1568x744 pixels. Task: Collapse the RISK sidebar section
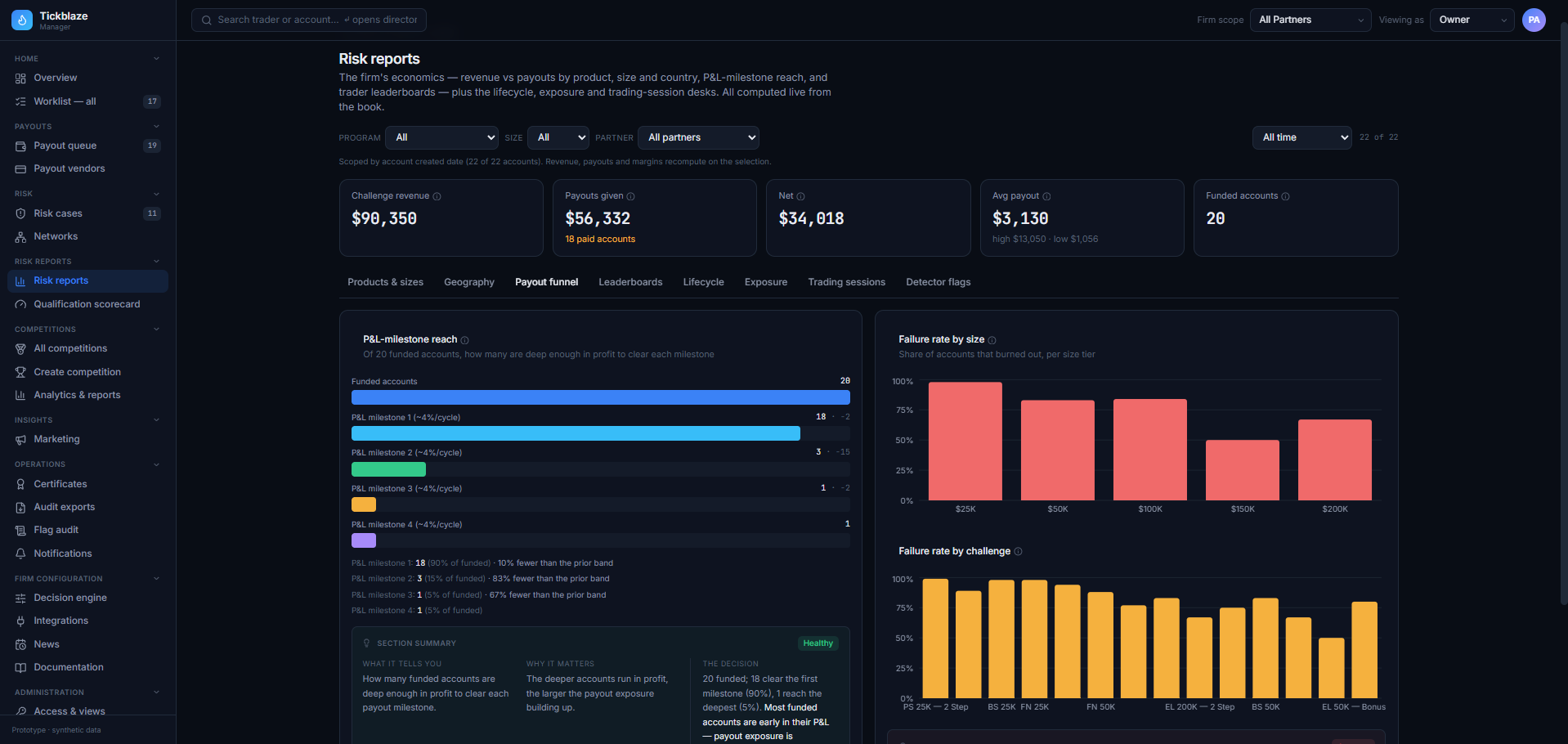tap(156, 194)
